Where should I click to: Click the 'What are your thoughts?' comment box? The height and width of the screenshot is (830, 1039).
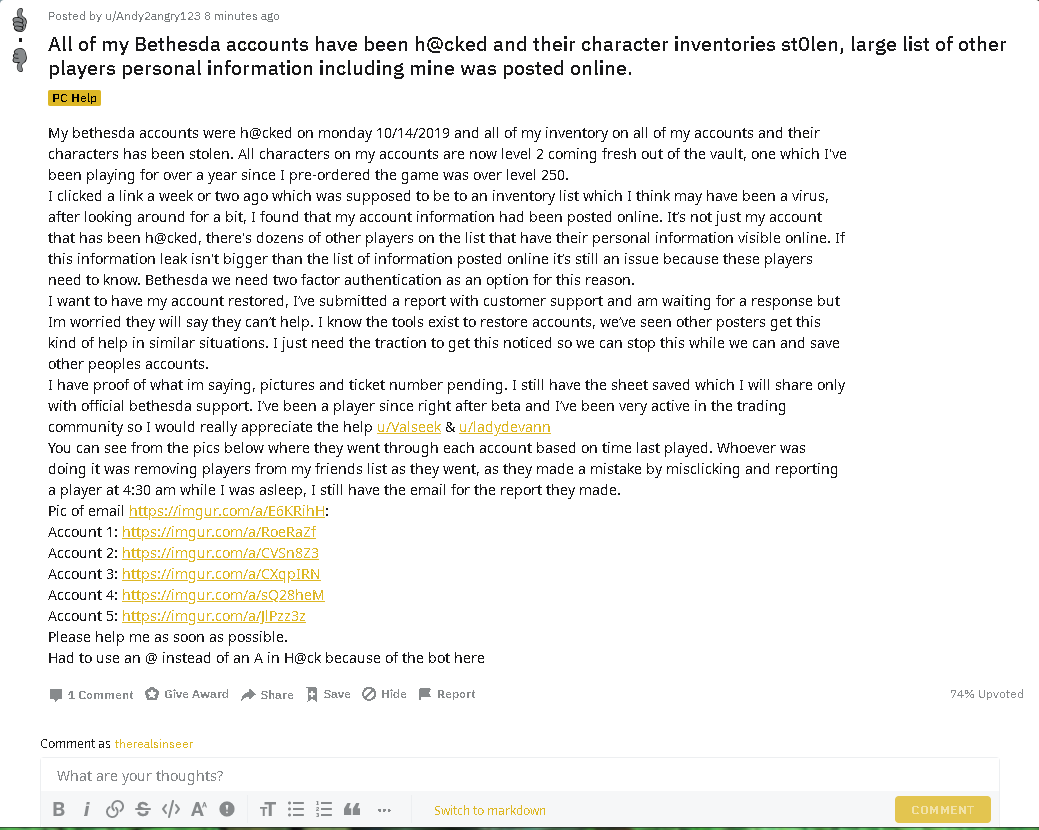520,776
